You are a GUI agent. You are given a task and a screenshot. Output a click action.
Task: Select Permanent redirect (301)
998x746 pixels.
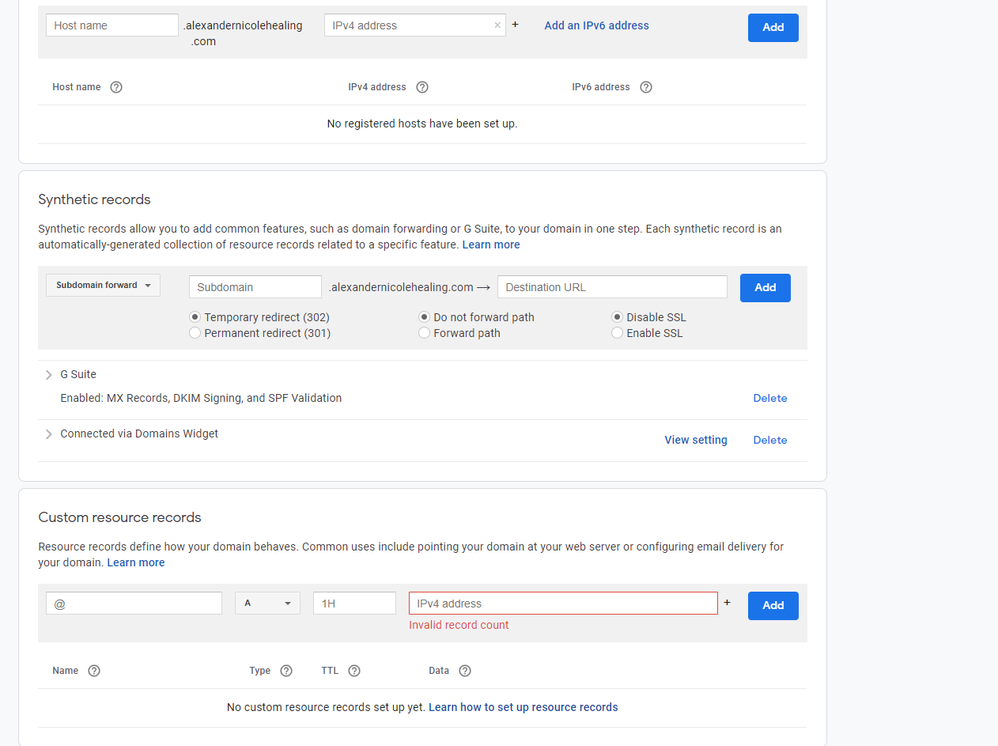[x=195, y=332]
